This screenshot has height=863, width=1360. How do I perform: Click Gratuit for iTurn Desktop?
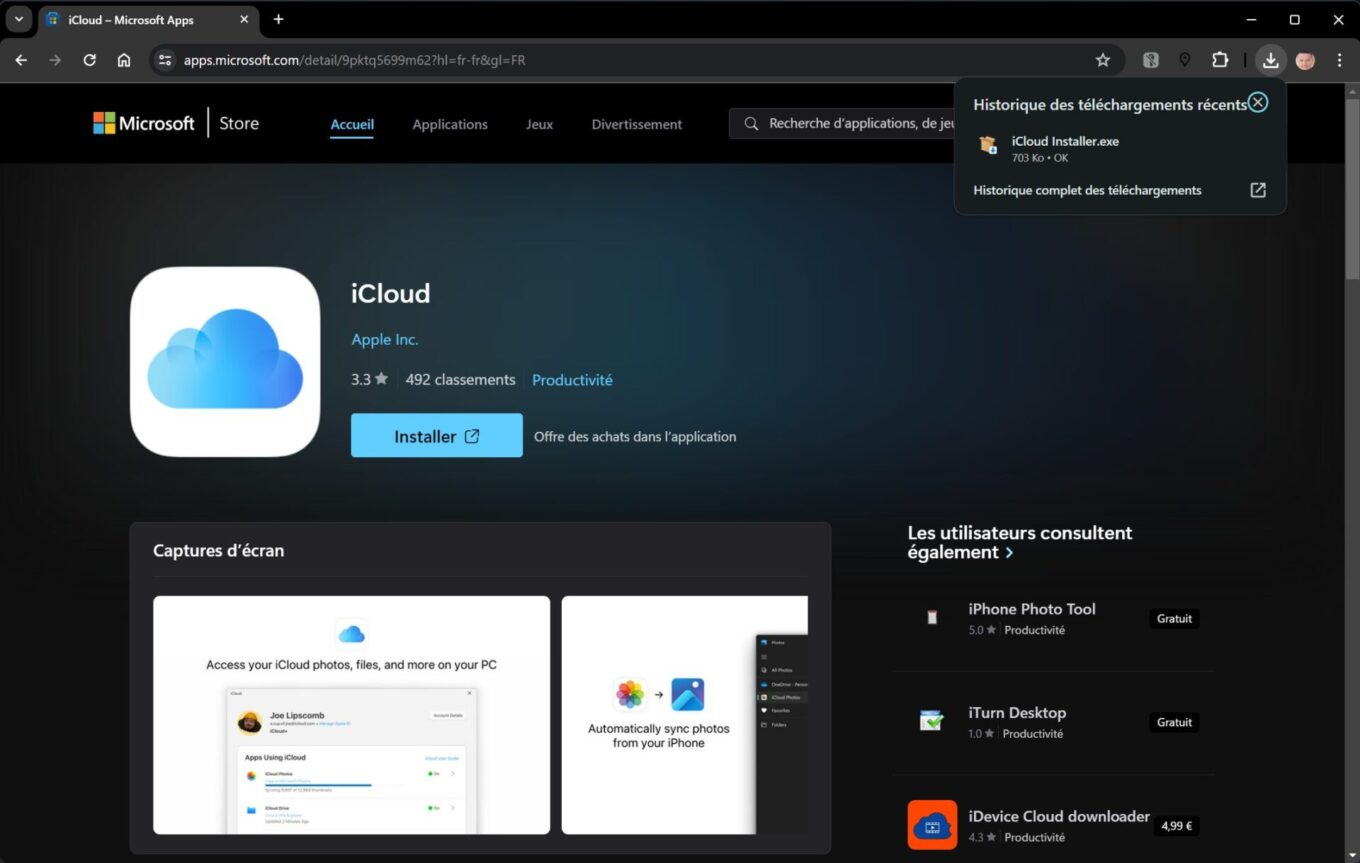pos(1174,722)
